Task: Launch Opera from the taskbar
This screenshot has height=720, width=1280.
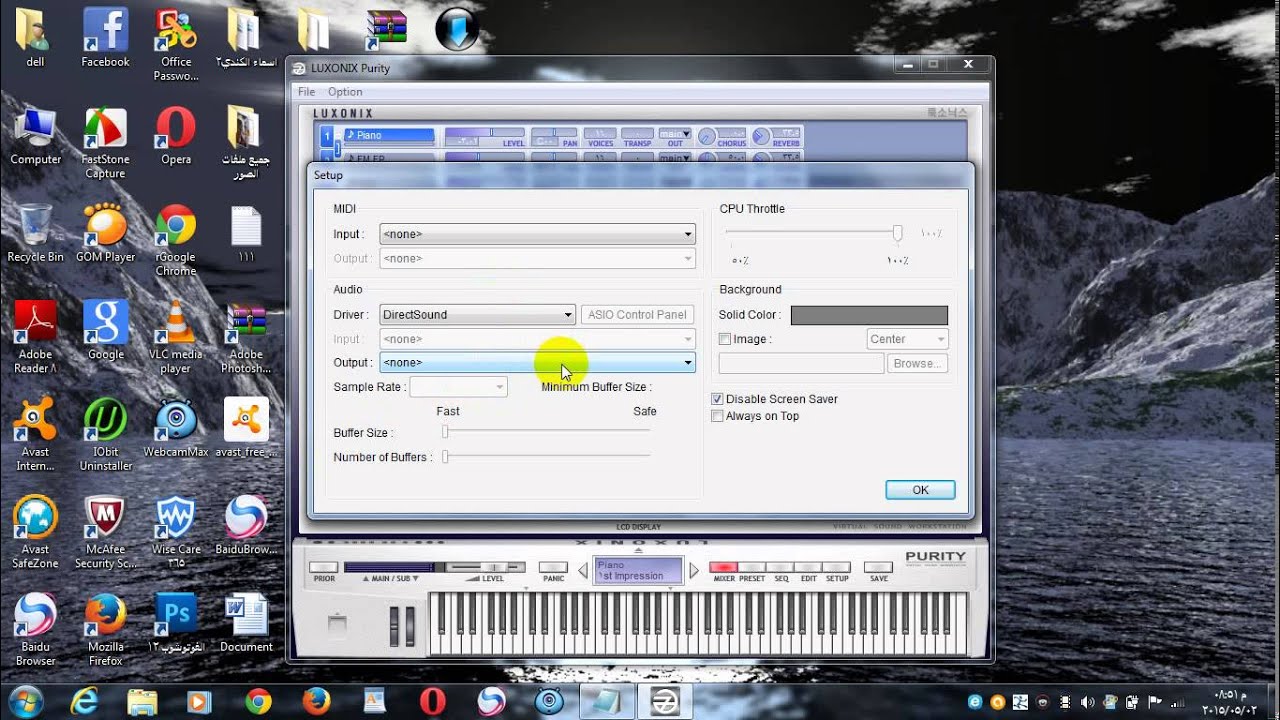Action: (432, 701)
